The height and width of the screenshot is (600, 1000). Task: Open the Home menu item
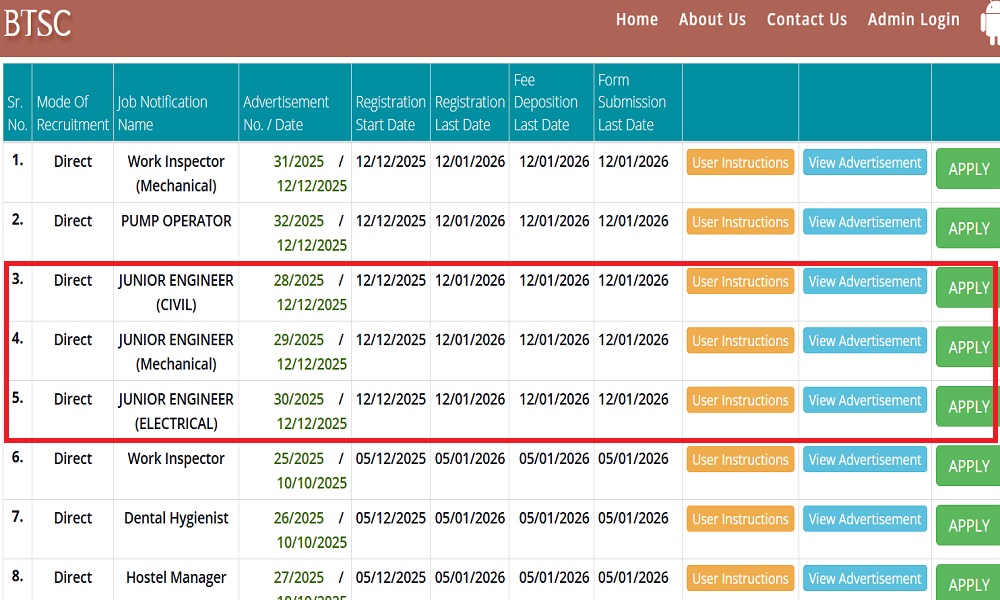click(x=637, y=20)
